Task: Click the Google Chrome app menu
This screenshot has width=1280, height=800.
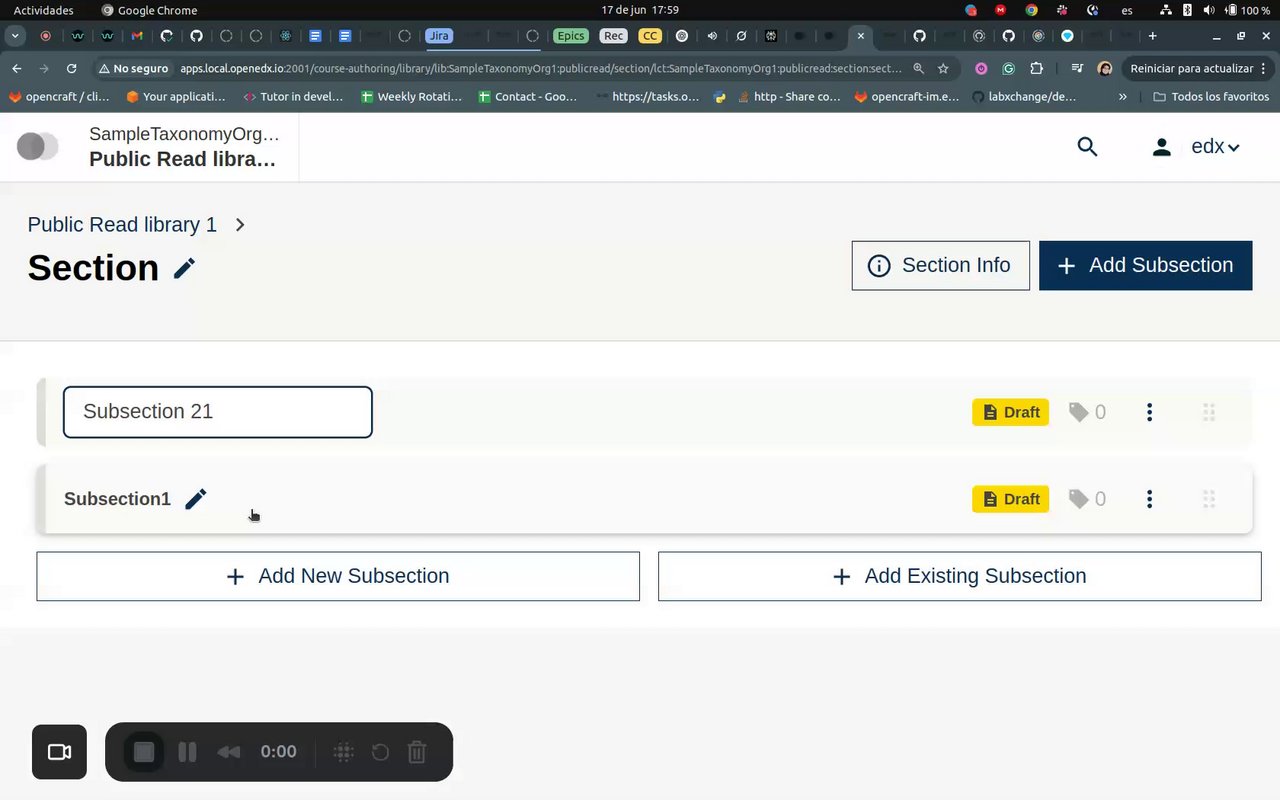Action: [149, 10]
